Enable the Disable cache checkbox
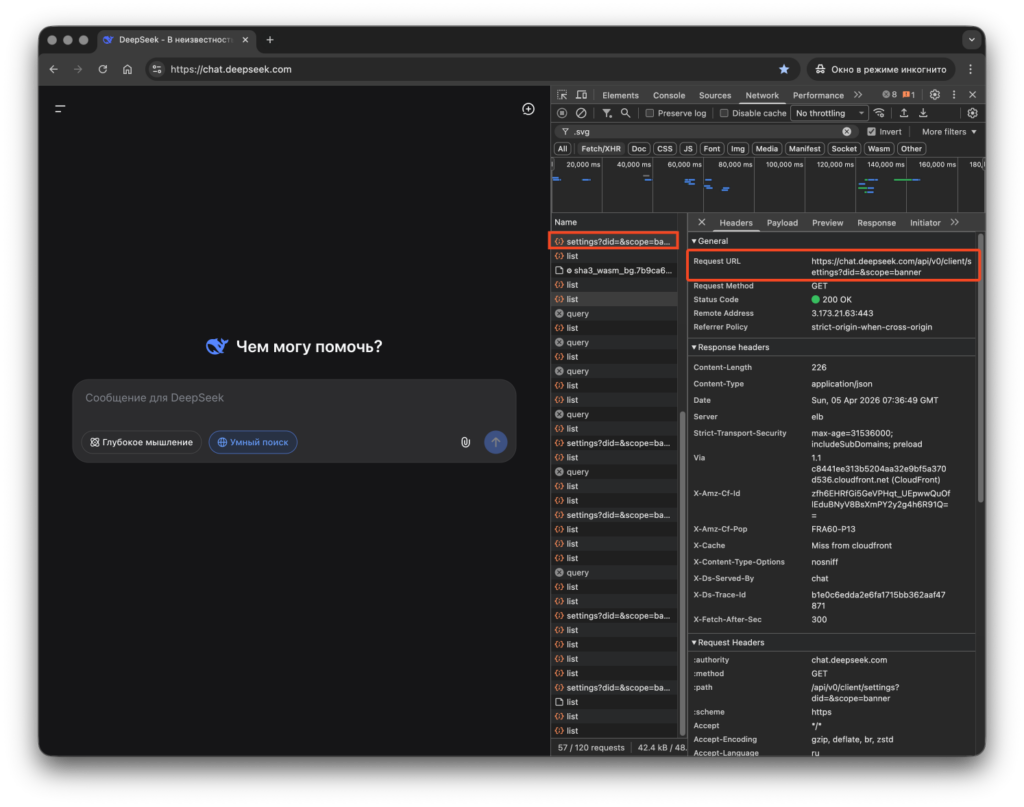Viewport: 1024px width, 807px height. pos(724,114)
